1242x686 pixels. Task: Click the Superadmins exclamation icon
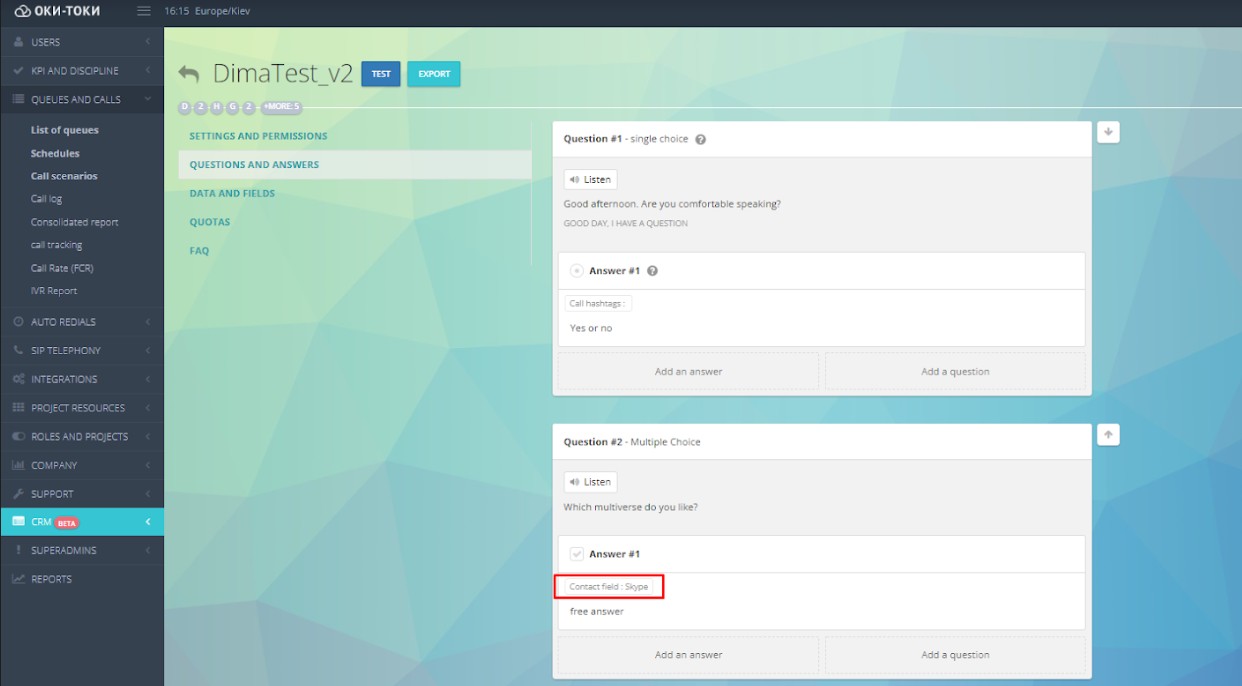[x=18, y=550]
